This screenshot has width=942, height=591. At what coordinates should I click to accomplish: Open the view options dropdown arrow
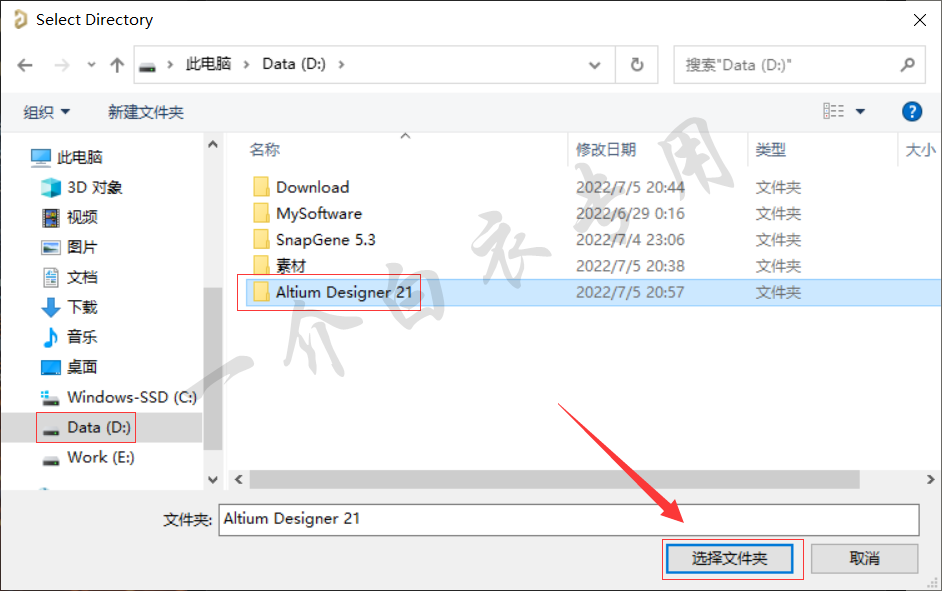(860, 111)
